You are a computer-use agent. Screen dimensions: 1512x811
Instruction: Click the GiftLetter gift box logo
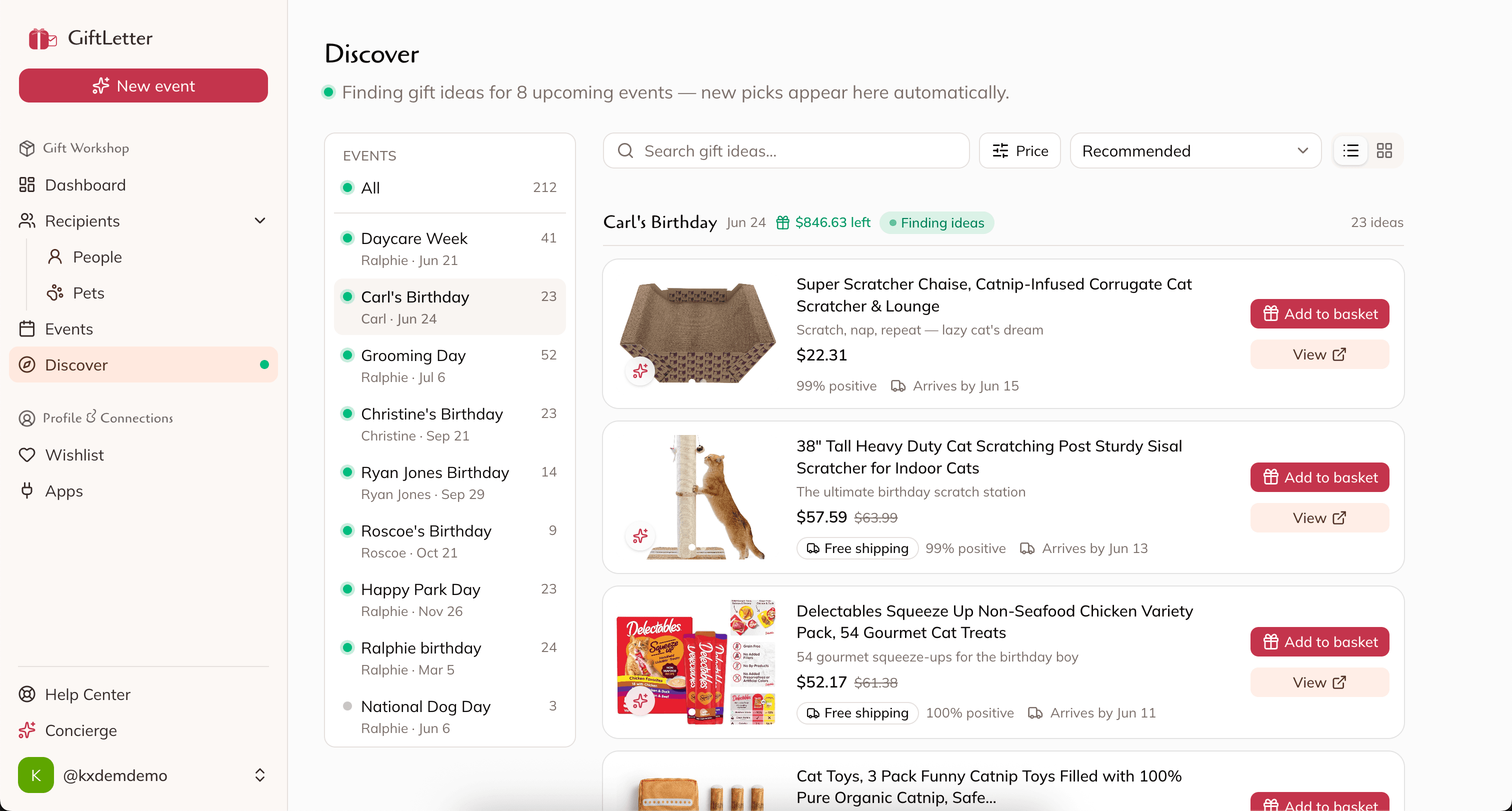click(42, 38)
